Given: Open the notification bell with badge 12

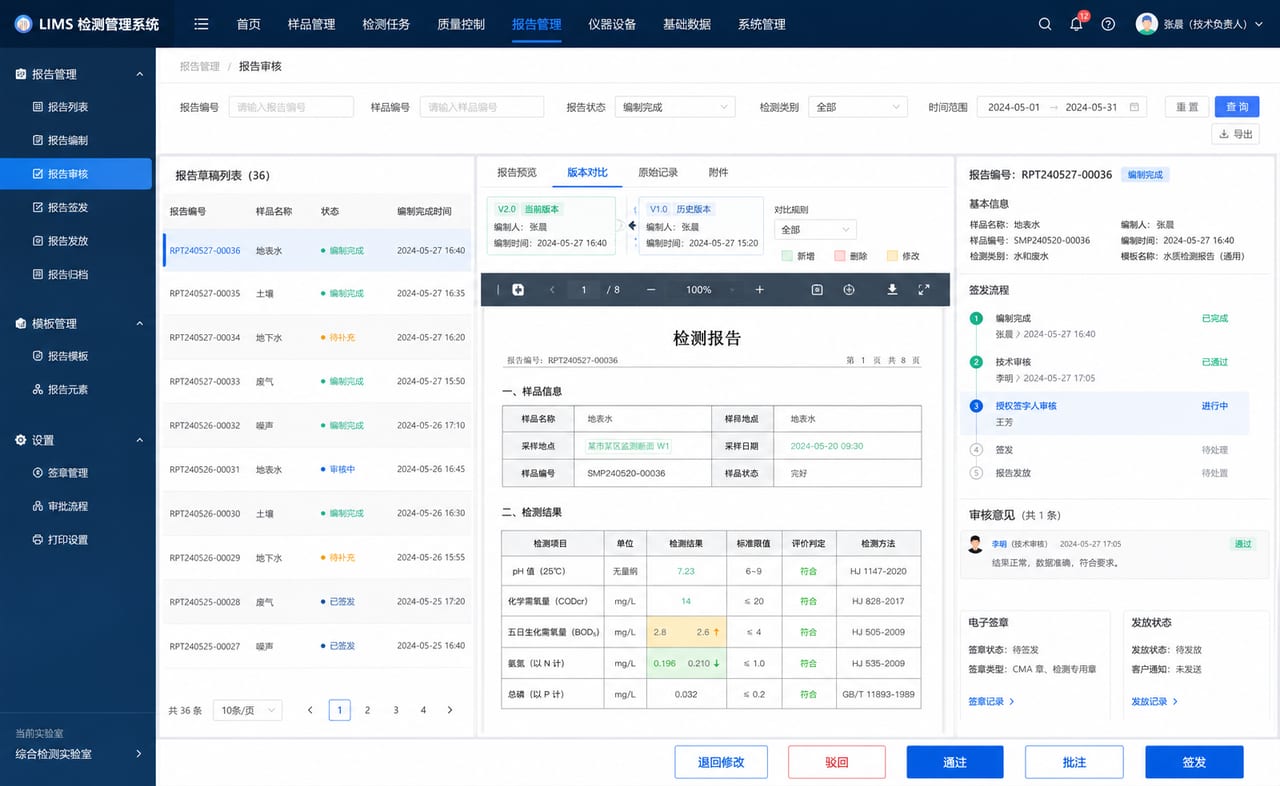Looking at the screenshot, I should pyautogui.click(x=1076, y=24).
